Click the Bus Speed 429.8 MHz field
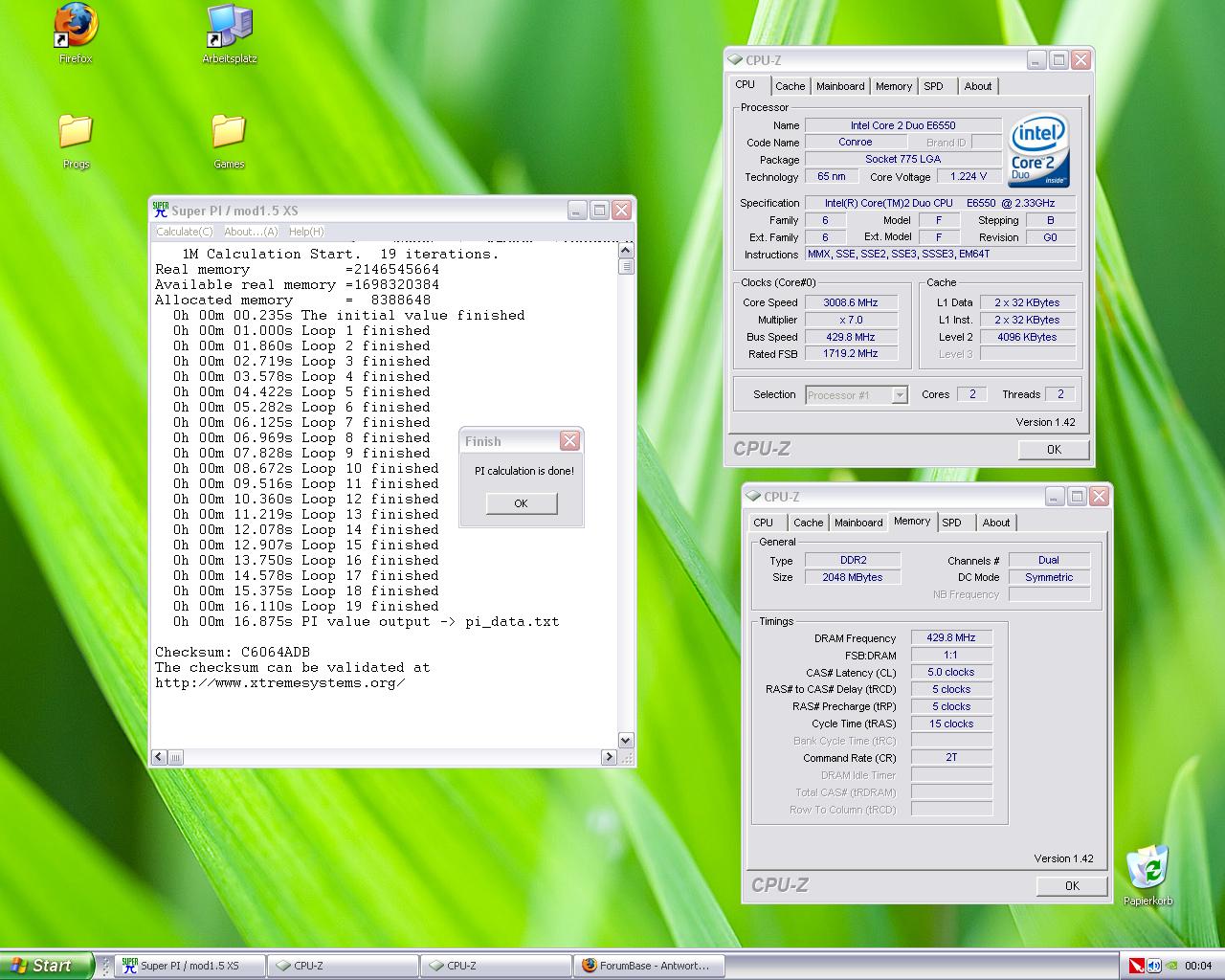This screenshot has width=1225, height=980. pos(851,337)
